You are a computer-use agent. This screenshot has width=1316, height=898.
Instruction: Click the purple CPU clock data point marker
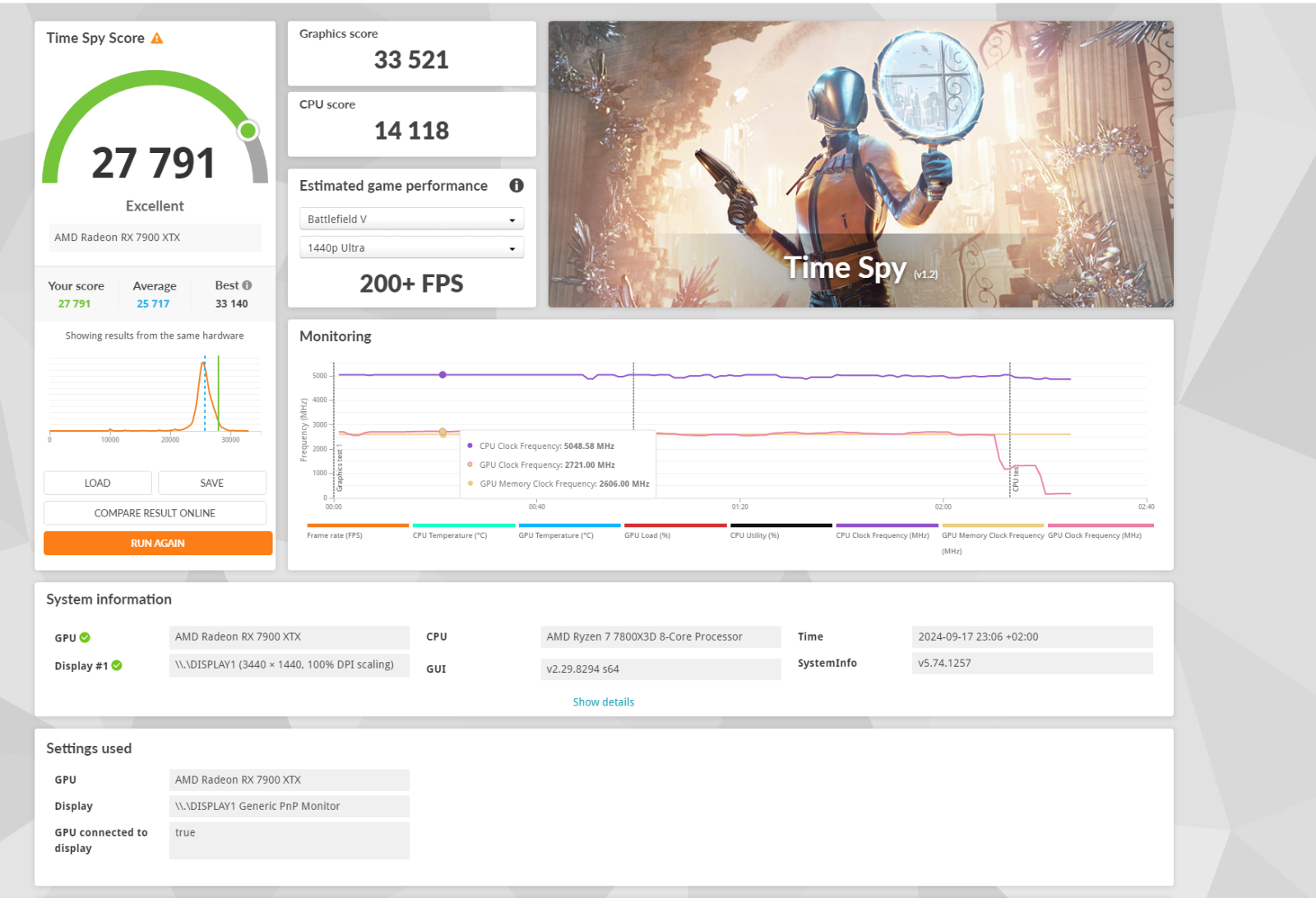(x=443, y=375)
